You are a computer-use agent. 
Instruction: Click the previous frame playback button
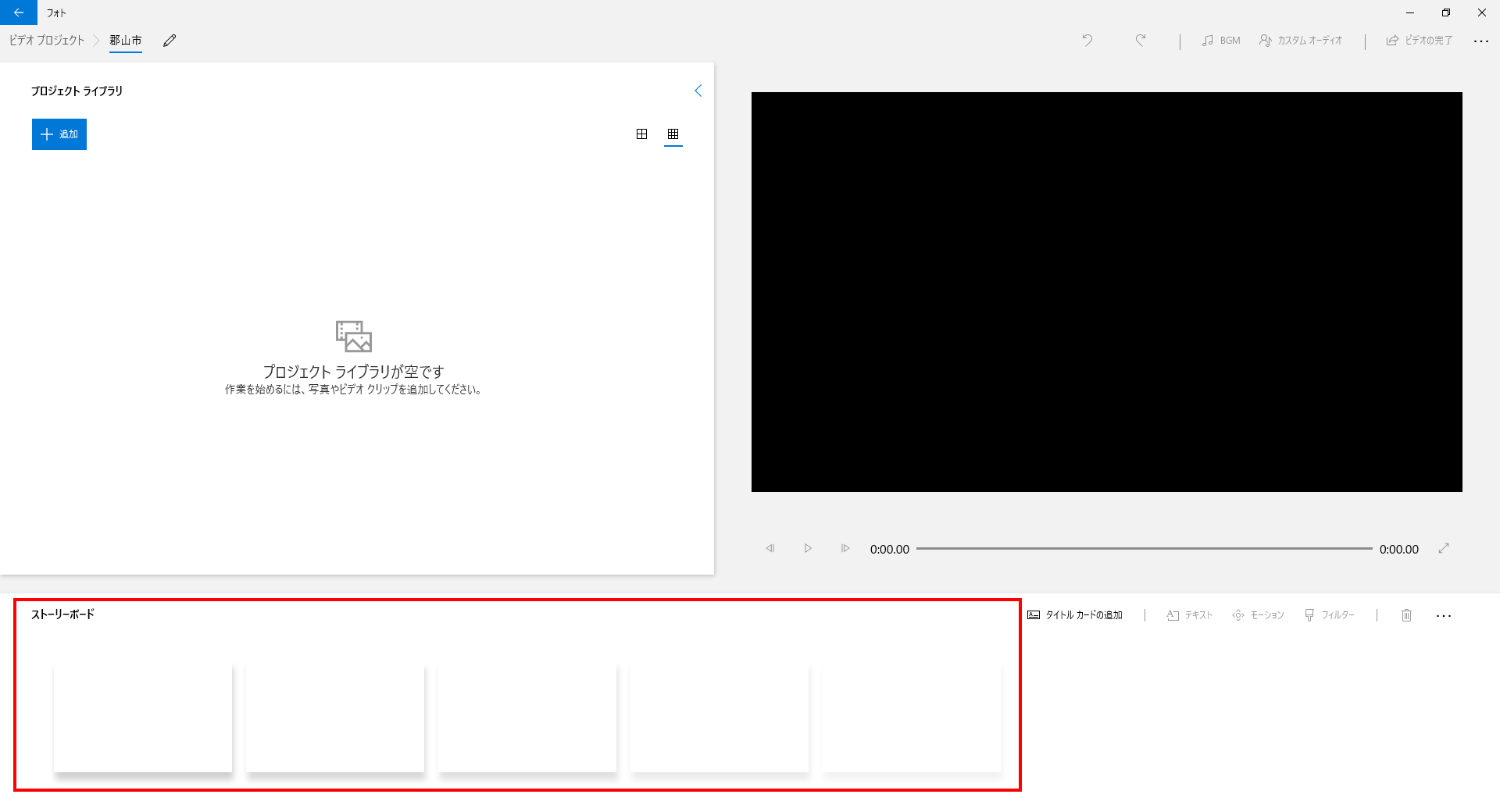[x=770, y=549]
